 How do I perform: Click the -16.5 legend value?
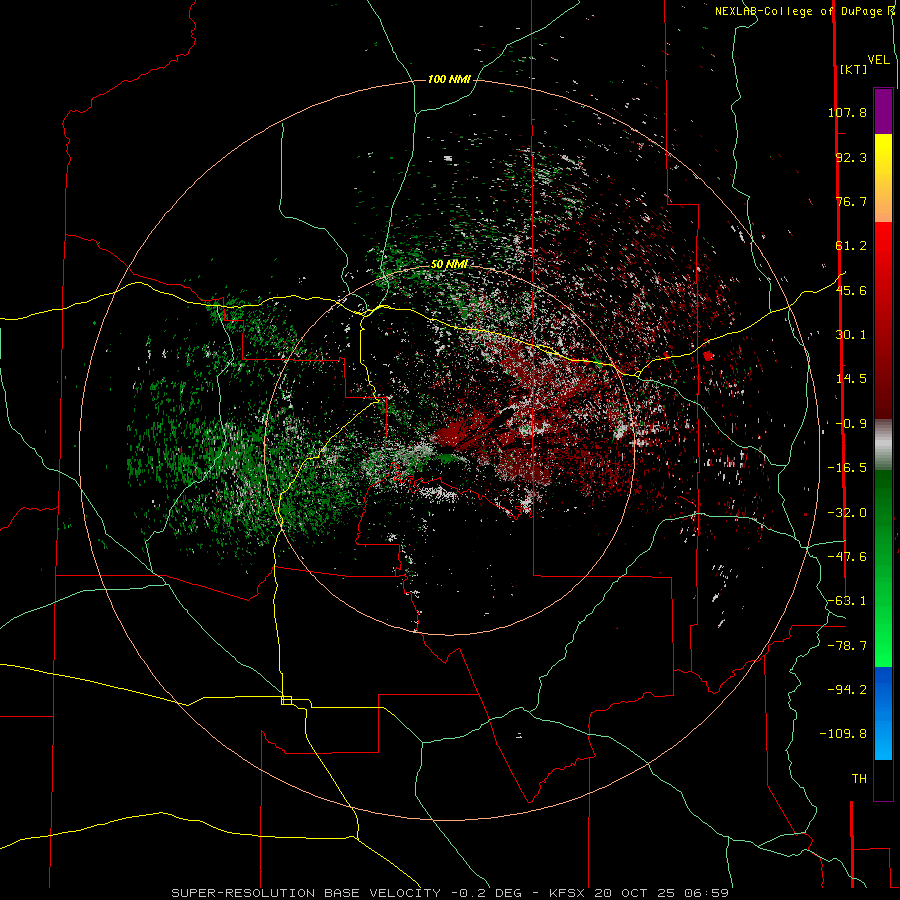(847, 468)
